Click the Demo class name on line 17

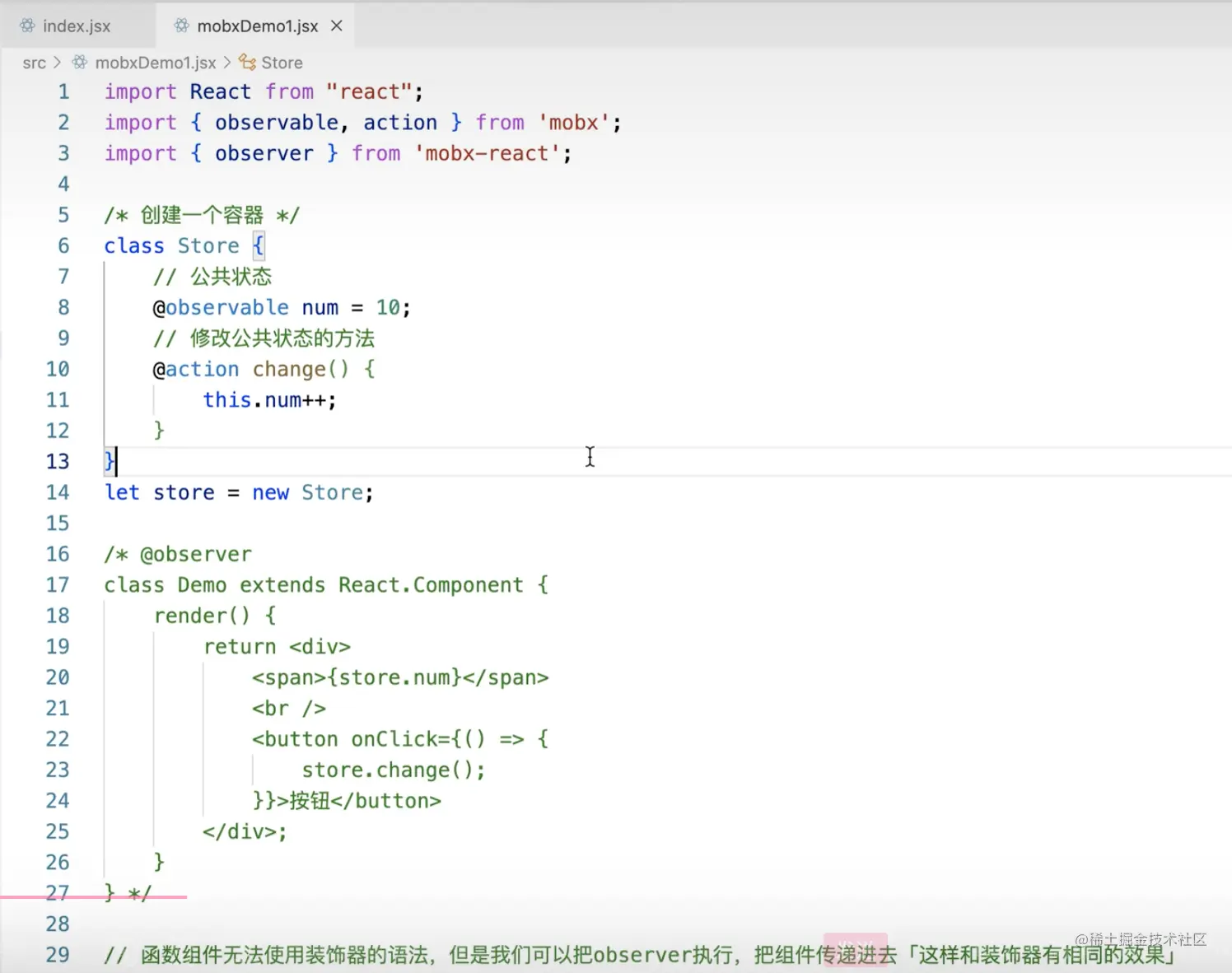pyautogui.click(x=202, y=584)
